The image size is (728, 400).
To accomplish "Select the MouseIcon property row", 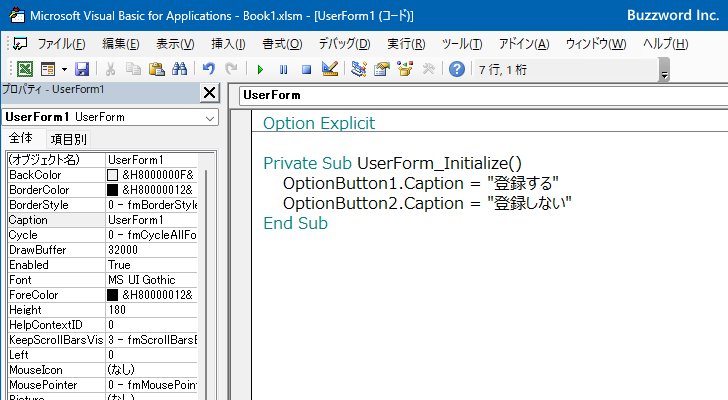I will click(x=103, y=370).
